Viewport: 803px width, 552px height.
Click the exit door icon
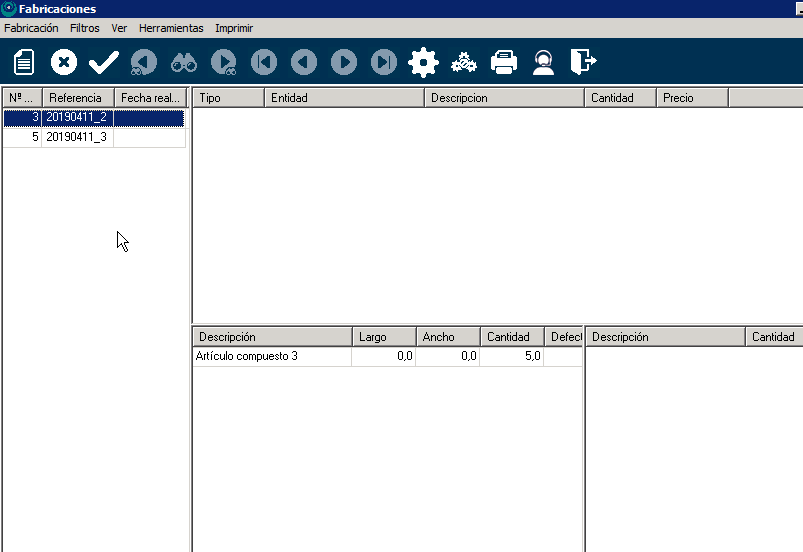point(583,63)
